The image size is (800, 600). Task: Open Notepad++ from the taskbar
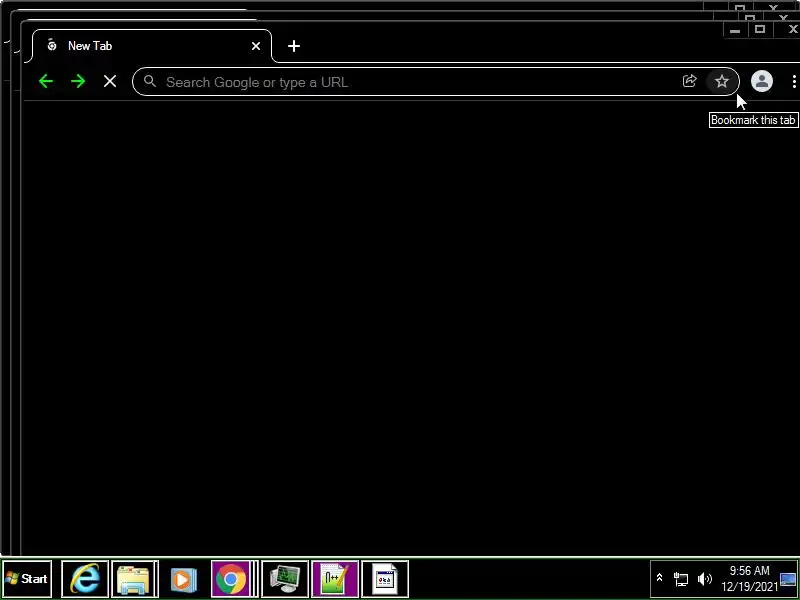335,579
